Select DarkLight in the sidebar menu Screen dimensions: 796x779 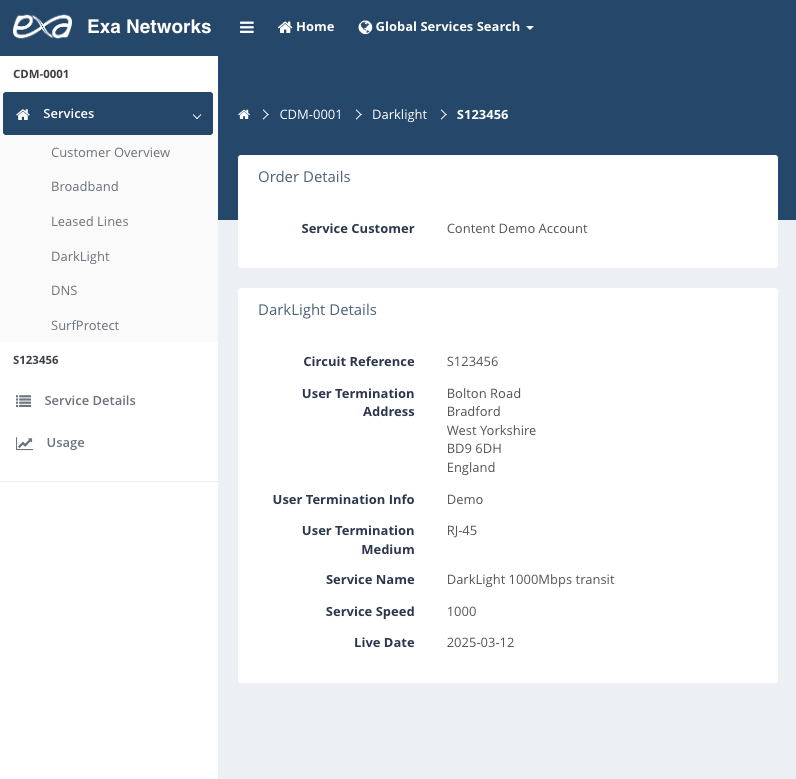coord(80,257)
